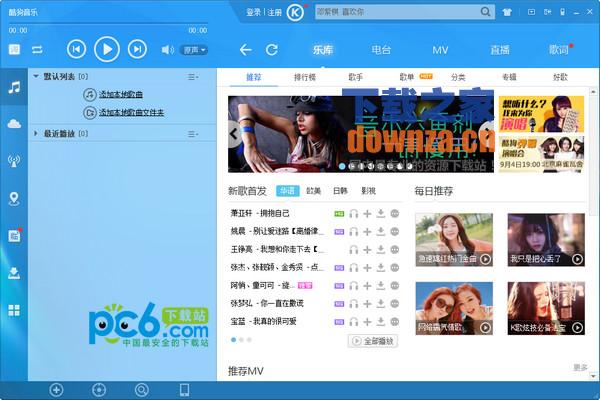Open the 排行榜 sub-tab

coord(305,77)
